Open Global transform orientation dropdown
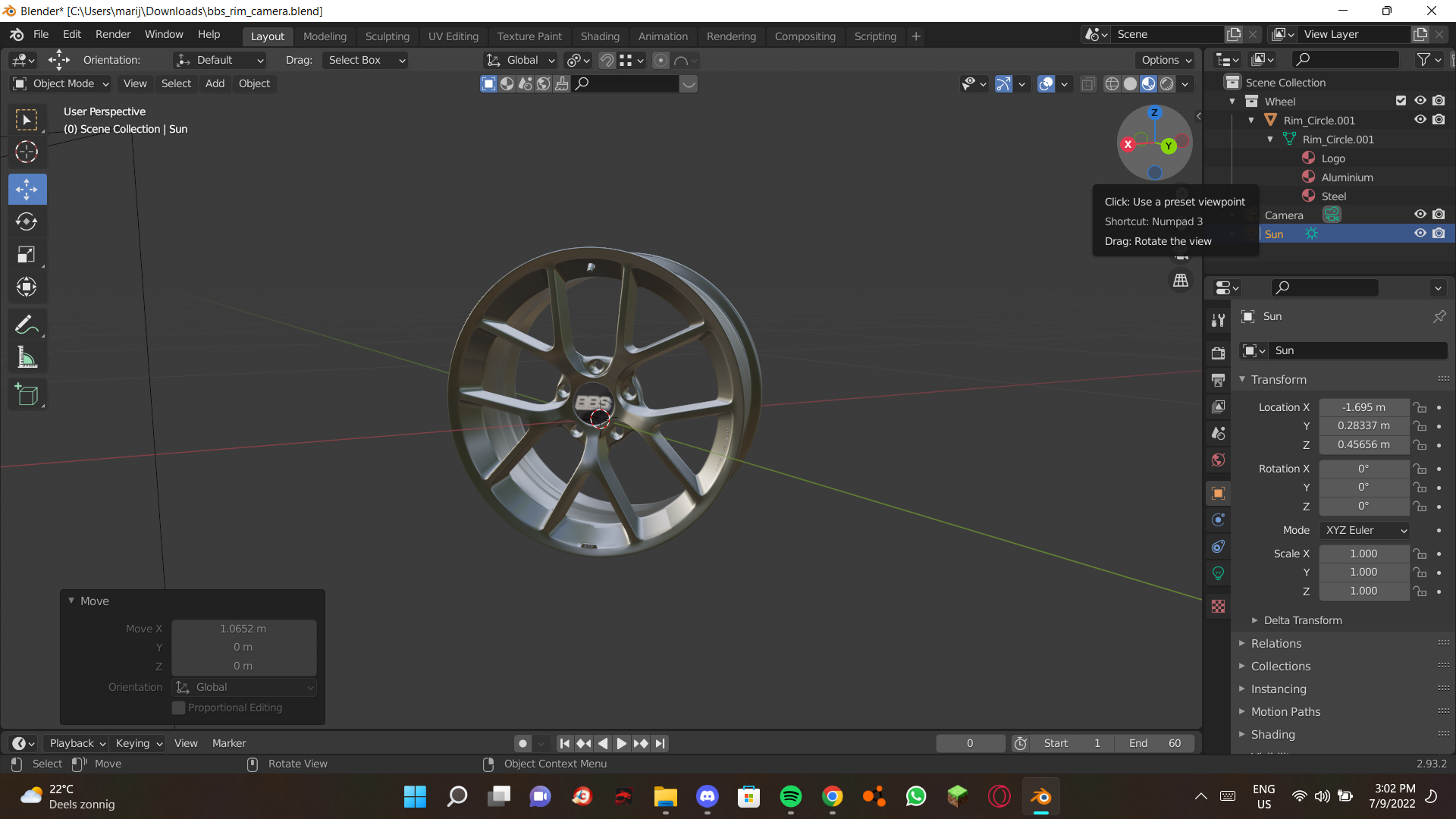 [520, 60]
